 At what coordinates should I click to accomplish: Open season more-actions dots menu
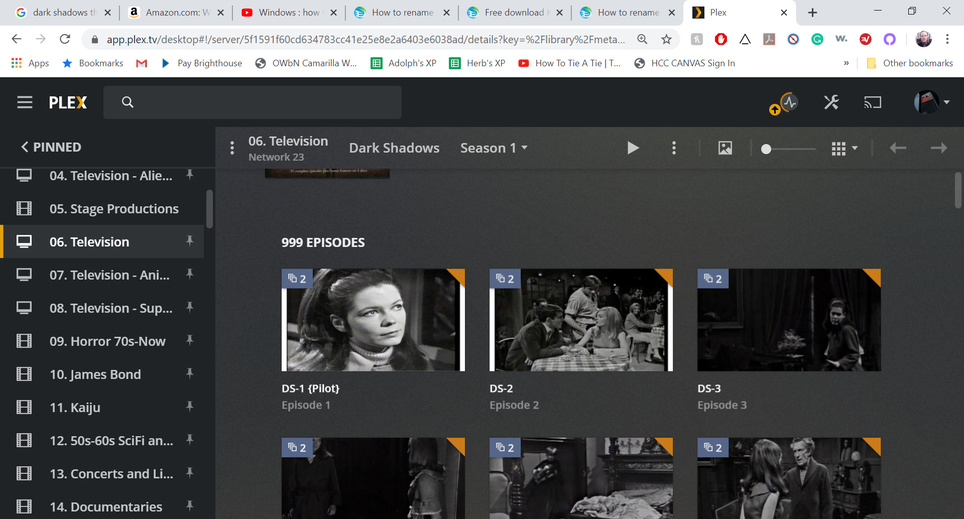(x=674, y=148)
